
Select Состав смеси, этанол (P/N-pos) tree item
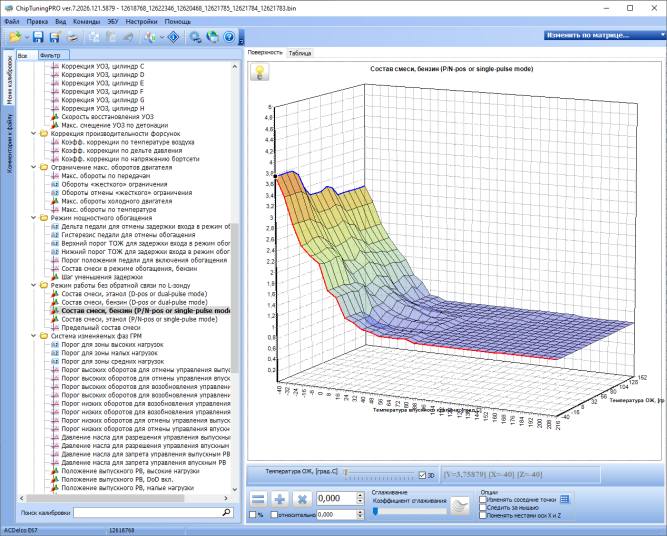pos(140,319)
